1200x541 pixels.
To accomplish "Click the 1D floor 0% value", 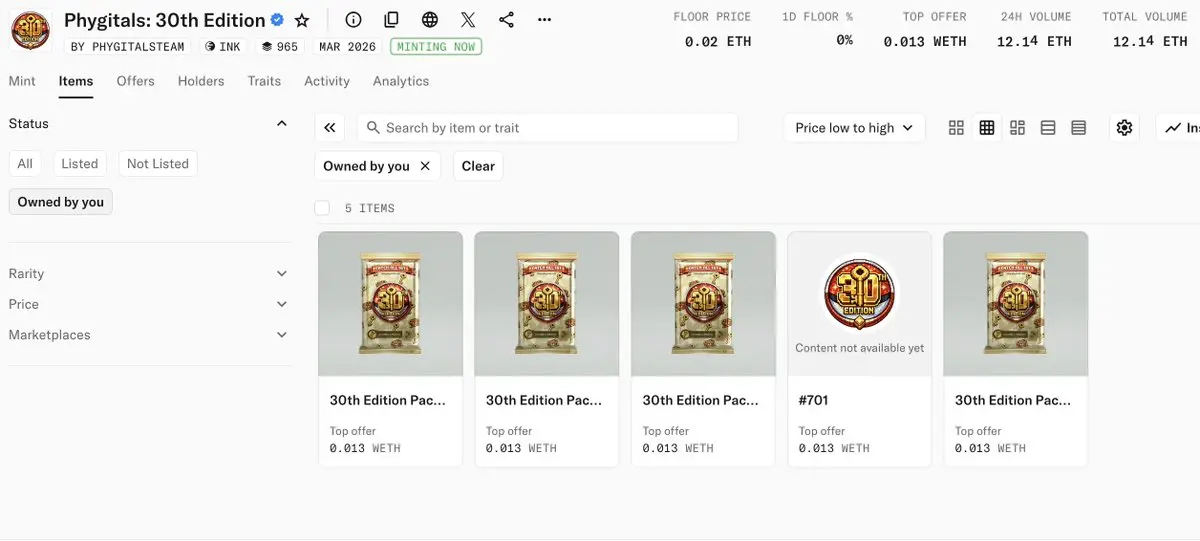I will point(844,41).
